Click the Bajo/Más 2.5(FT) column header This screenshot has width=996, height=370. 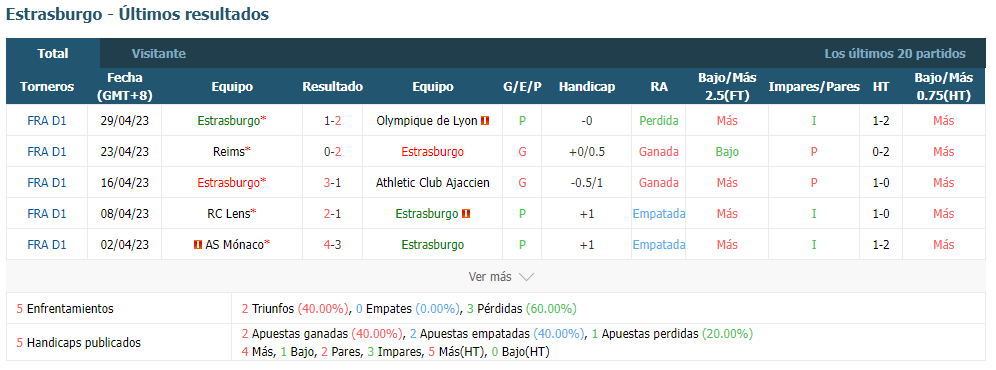click(727, 86)
